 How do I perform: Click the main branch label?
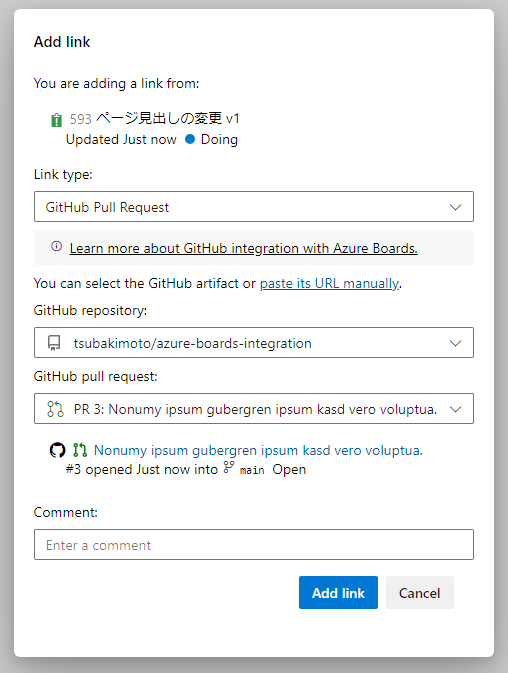pos(252,470)
